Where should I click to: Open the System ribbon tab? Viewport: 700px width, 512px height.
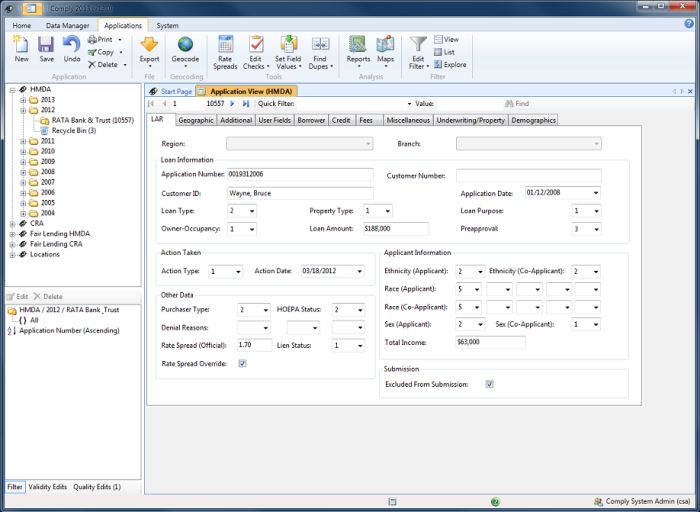167,26
